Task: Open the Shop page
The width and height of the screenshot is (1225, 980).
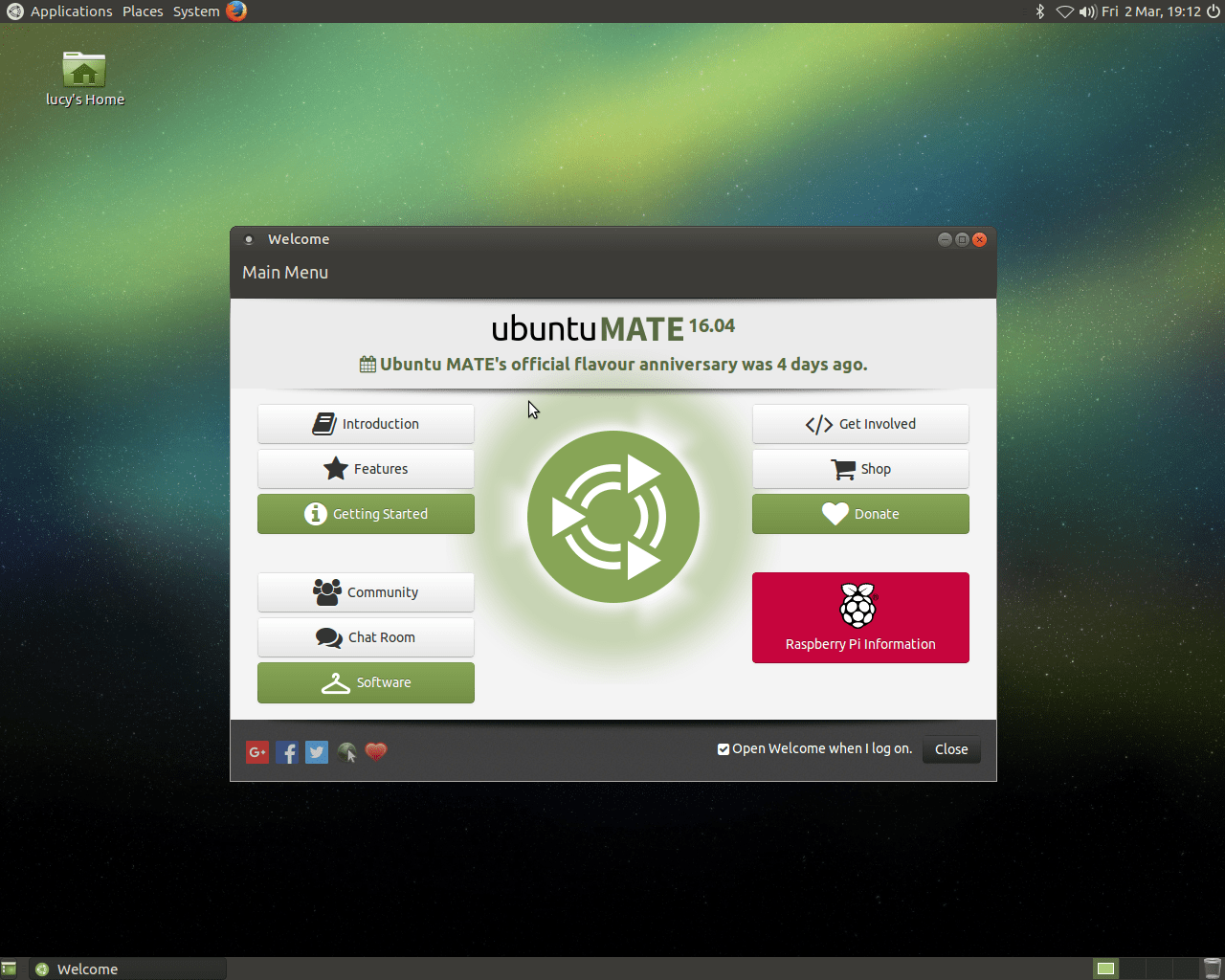Action: tap(860, 469)
